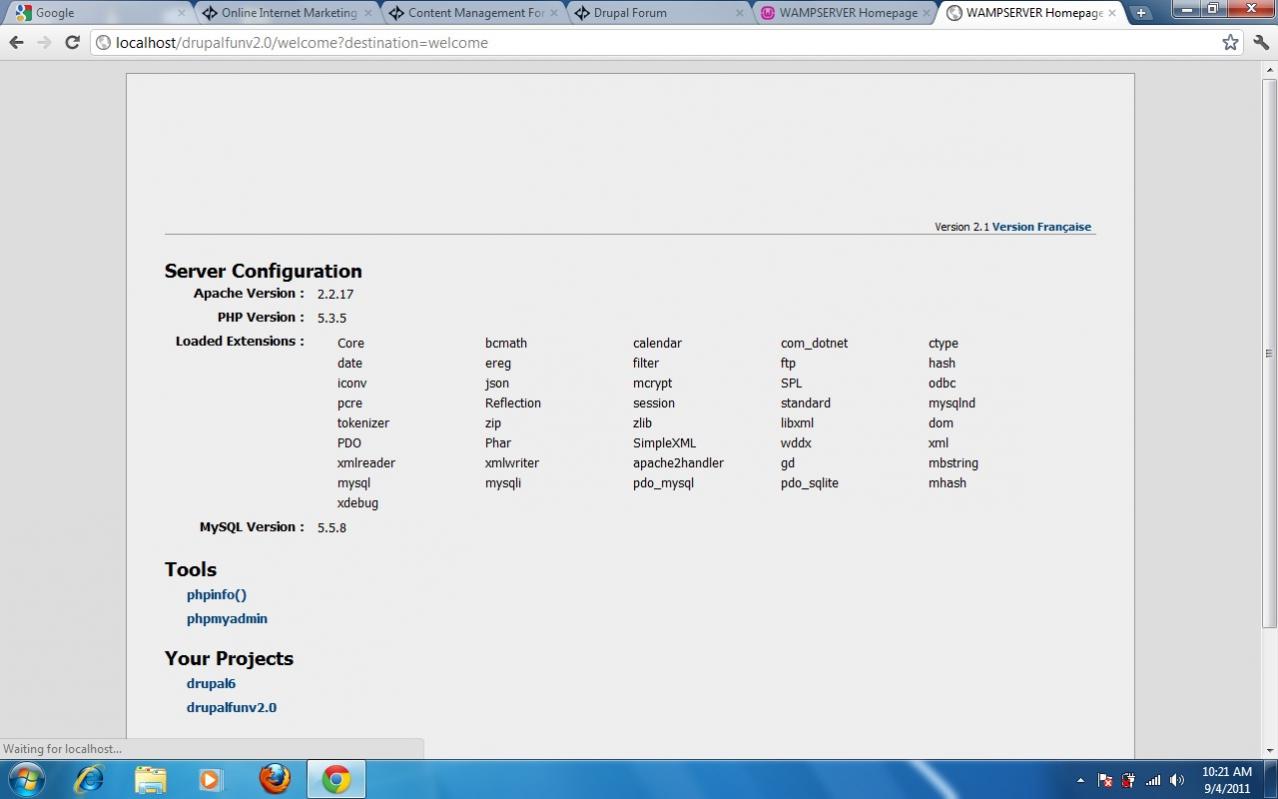The width and height of the screenshot is (1278, 799).
Task: Open the Version Française link
Action: (x=1041, y=227)
